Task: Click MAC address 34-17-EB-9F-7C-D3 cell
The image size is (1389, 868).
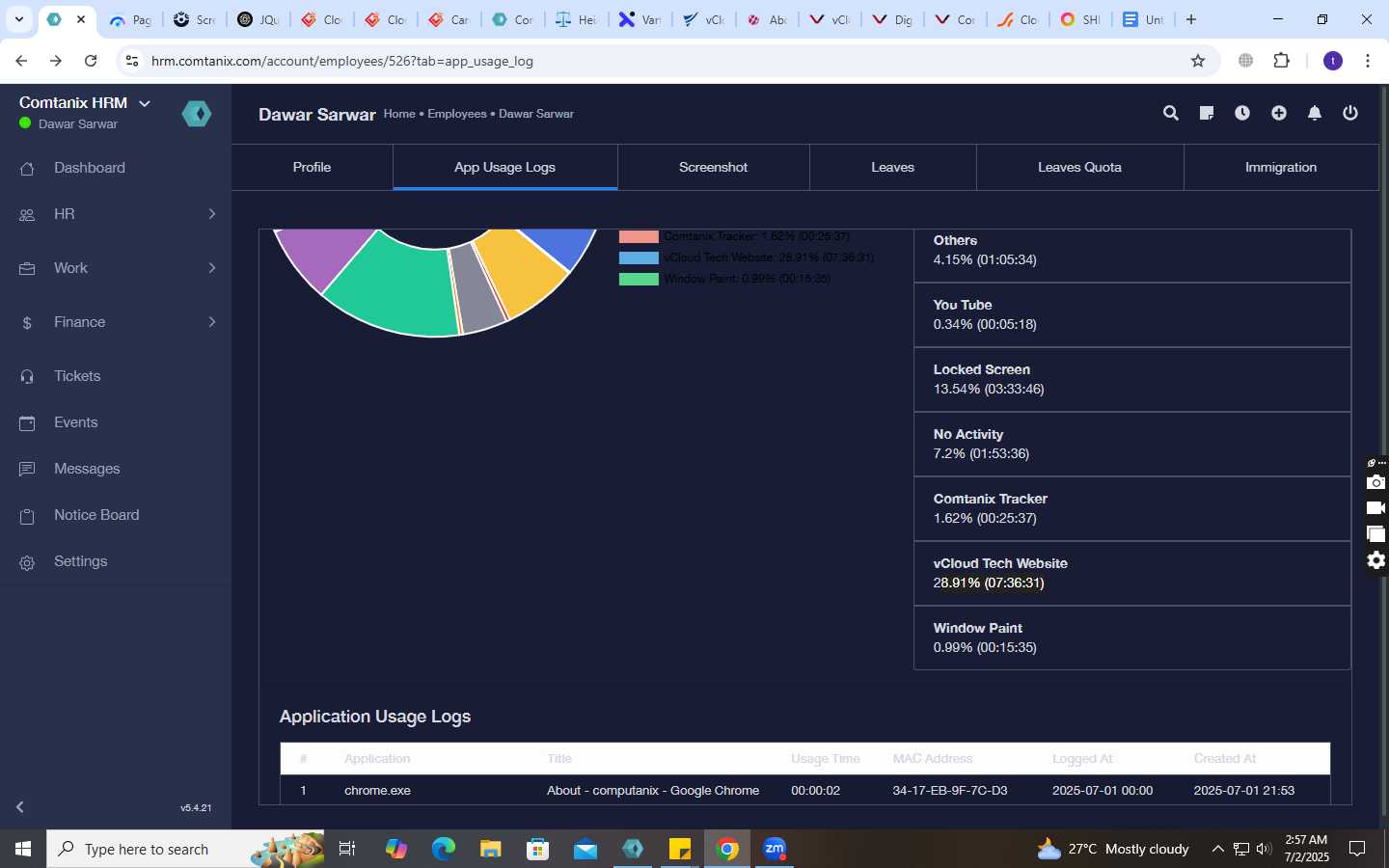Action: (x=950, y=790)
